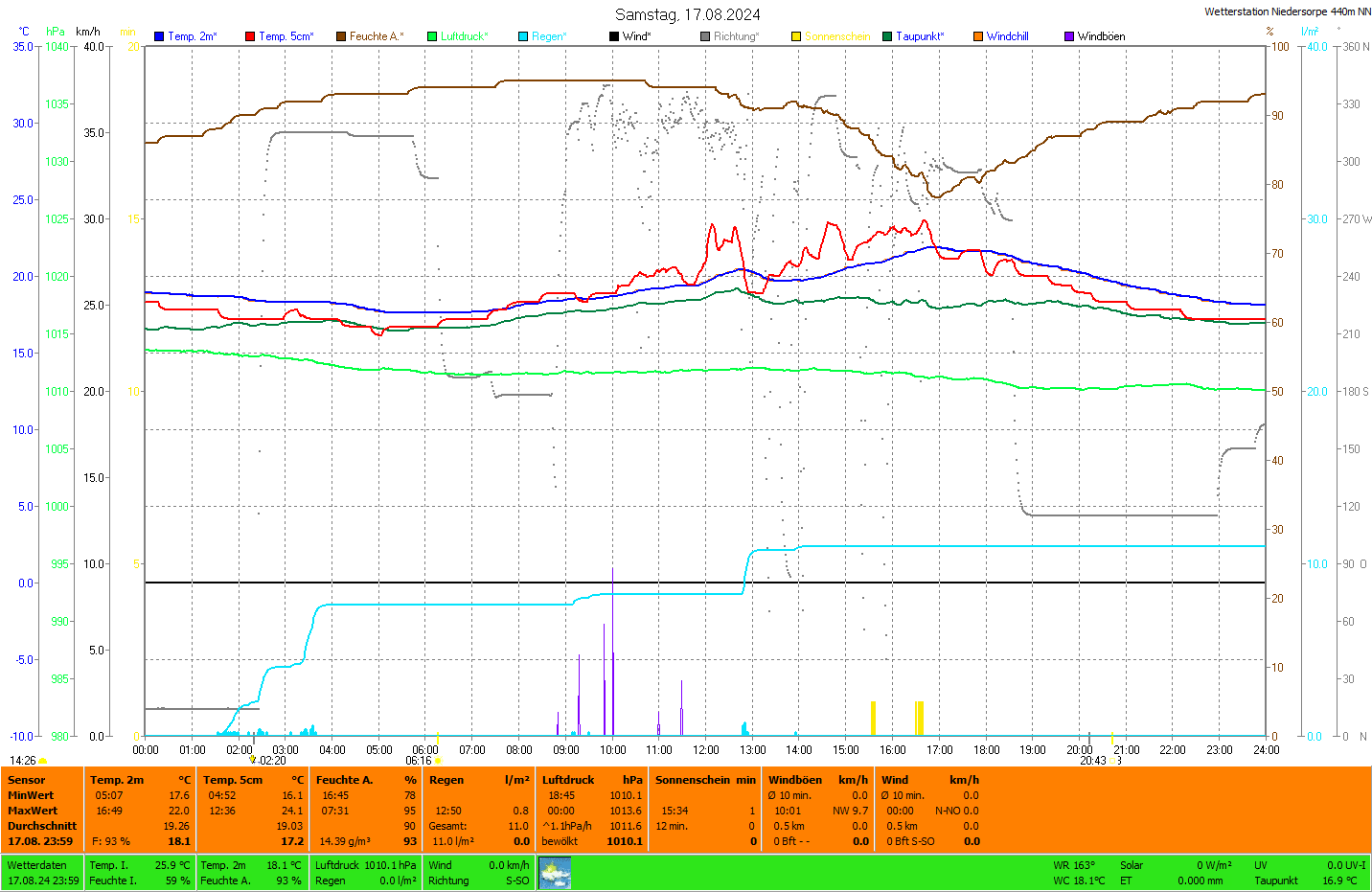The height and width of the screenshot is (892, 1372).
Task: Click the green Luftdruck legend square
Action: pos(432,36)
